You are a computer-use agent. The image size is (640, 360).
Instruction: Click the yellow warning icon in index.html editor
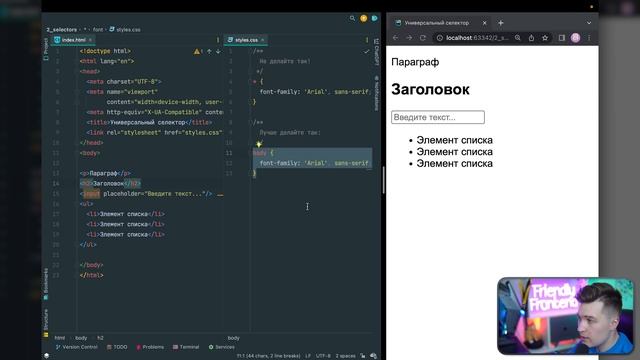click(x=197, y=51)
